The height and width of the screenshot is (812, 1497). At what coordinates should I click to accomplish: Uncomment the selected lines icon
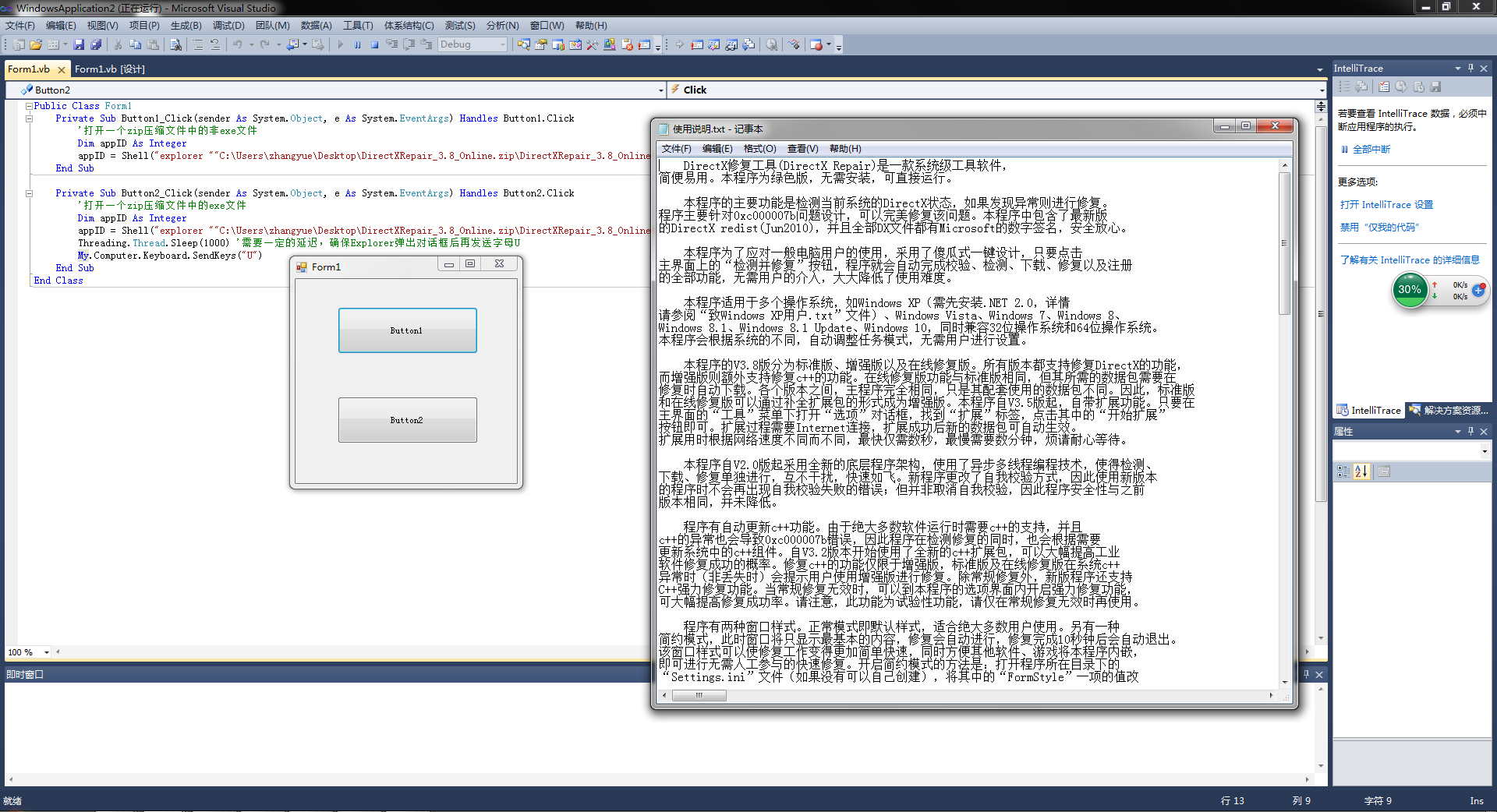pyautogui.click(x=215, y=44)
